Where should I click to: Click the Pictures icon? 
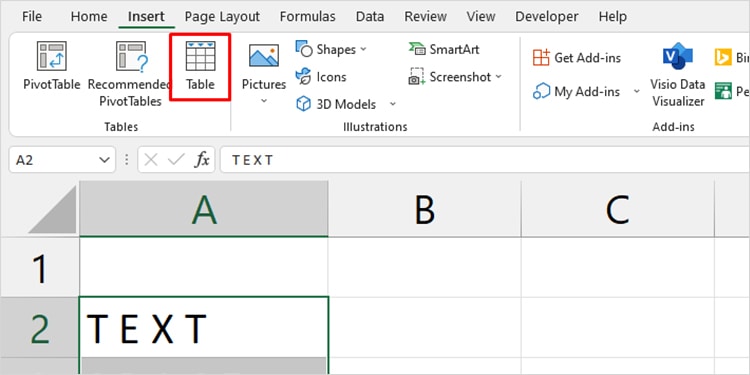(x=264, y=56)
